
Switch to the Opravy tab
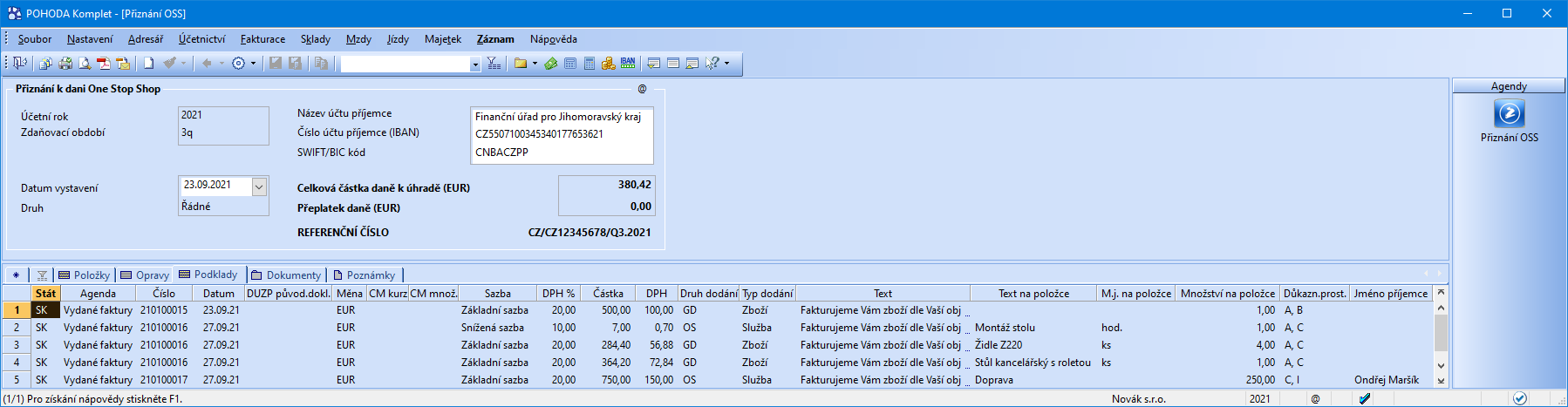(145, 275)
